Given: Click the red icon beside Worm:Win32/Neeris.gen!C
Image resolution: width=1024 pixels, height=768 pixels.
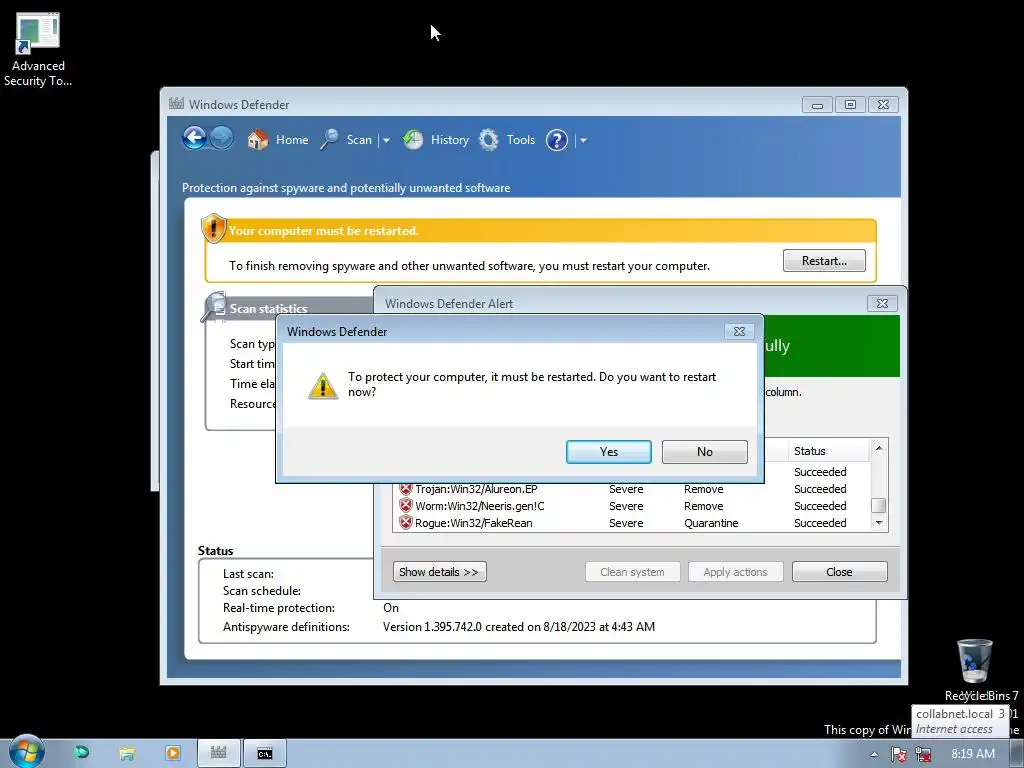Looking at the screenshot, I should 406,505.
